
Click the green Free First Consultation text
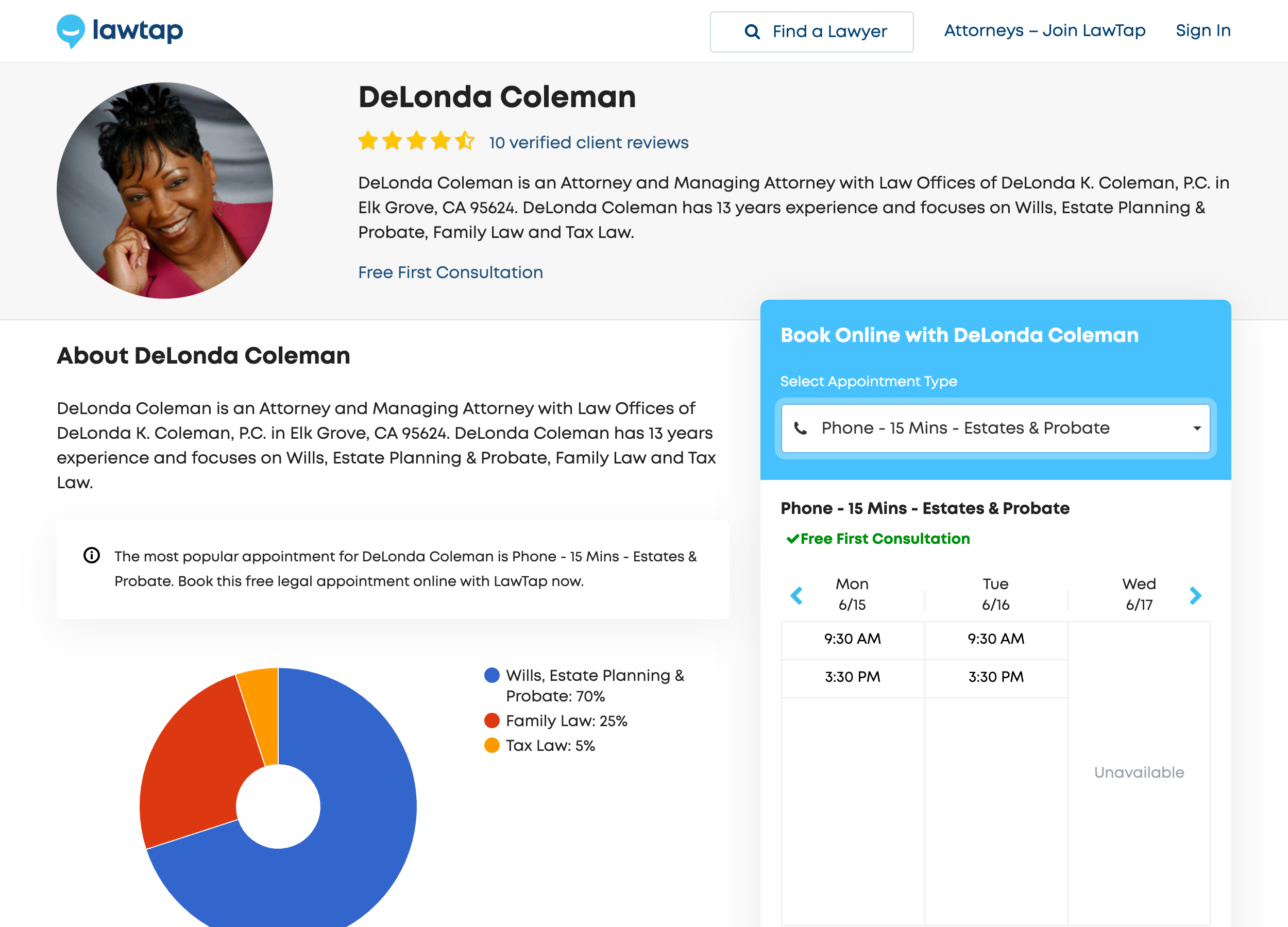click(x=885, y=539)
